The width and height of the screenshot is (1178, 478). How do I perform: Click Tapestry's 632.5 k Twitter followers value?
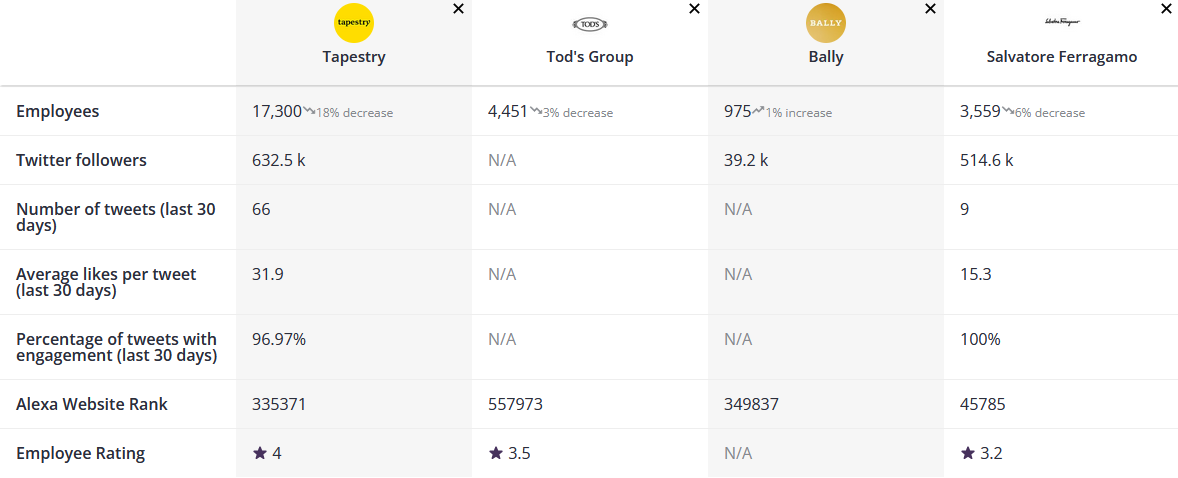(279, 160)
